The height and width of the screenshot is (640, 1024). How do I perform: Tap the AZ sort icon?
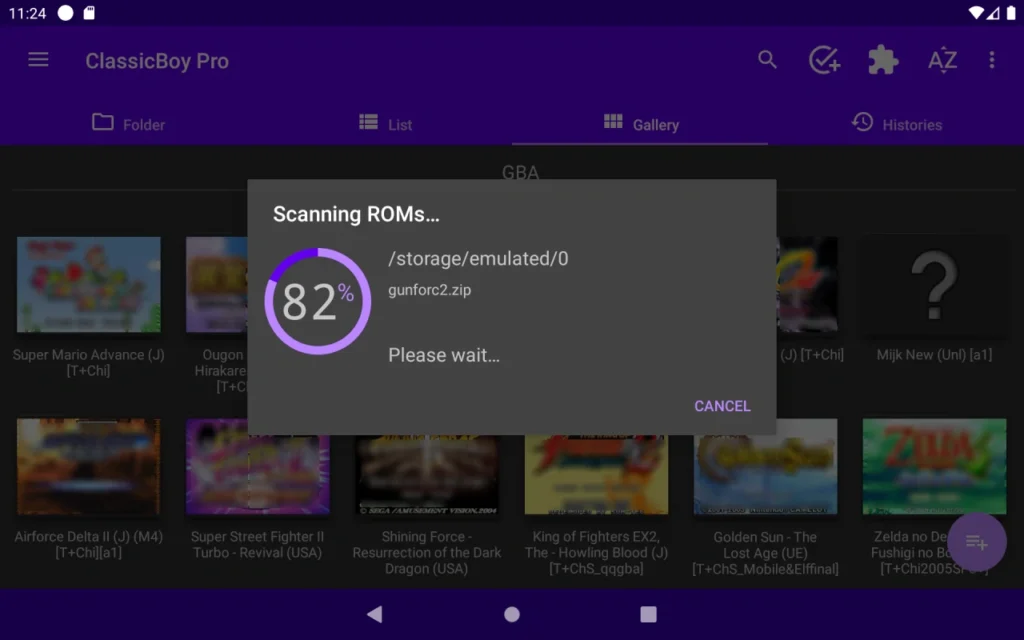942,60
